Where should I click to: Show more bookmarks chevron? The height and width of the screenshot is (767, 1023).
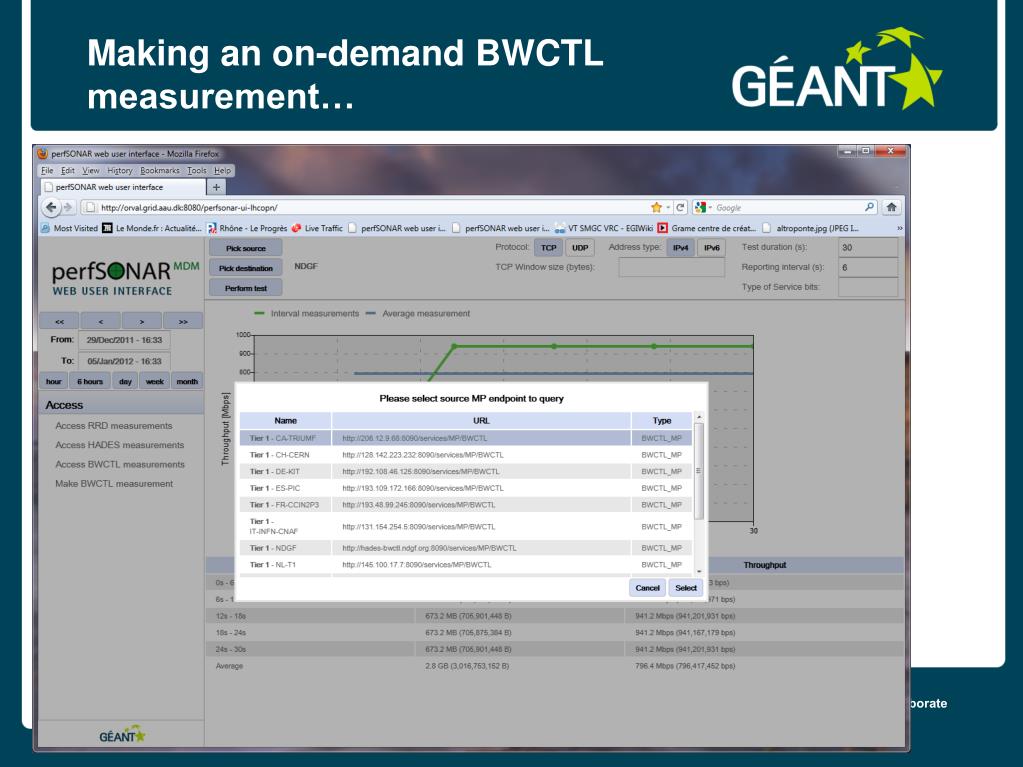[900, 228]
